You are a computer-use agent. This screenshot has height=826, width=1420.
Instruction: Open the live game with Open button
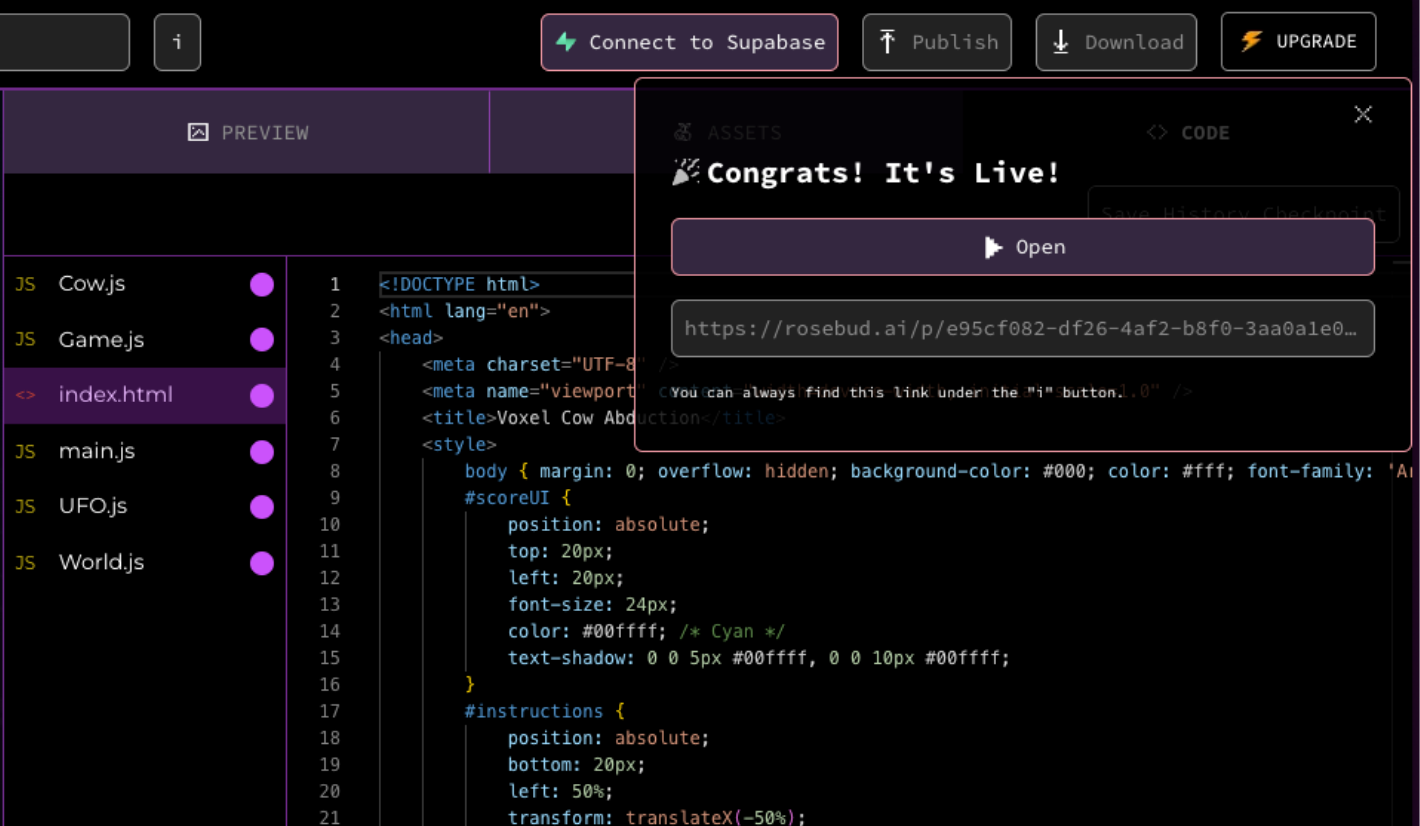pos(1023,247)
